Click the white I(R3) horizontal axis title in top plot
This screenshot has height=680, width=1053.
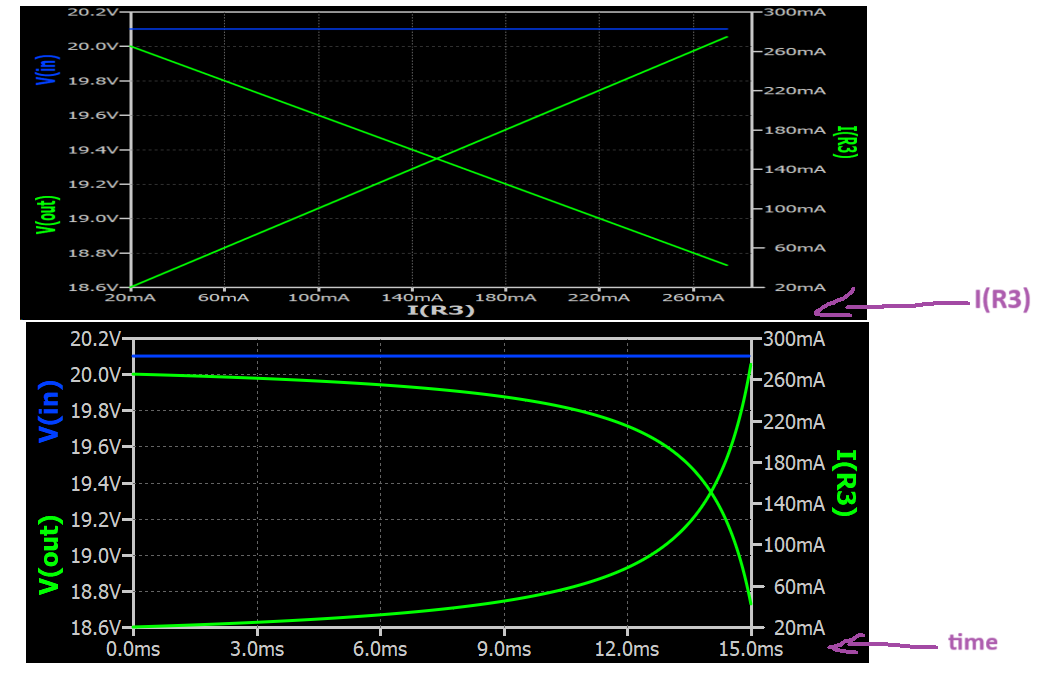pos(441,310)
